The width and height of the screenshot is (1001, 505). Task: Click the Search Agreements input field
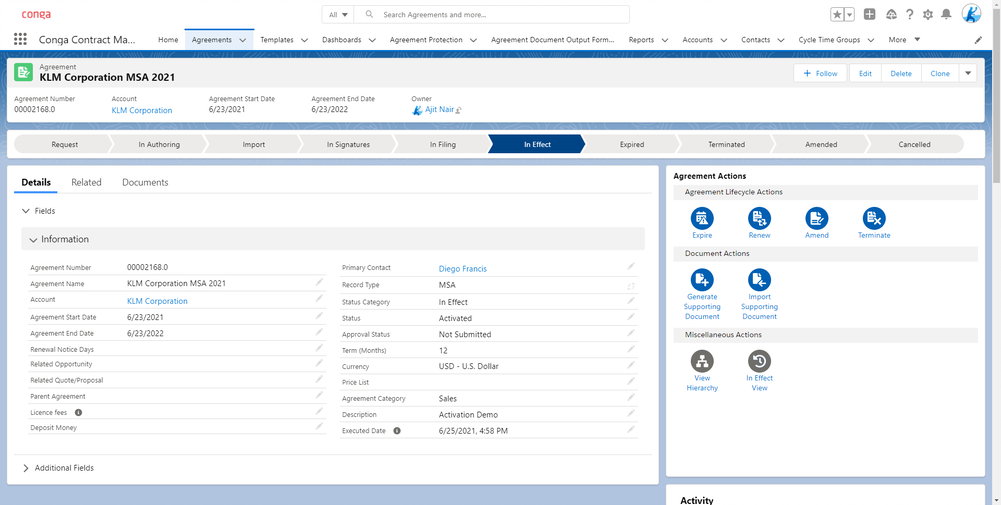(x=490, y=14)
